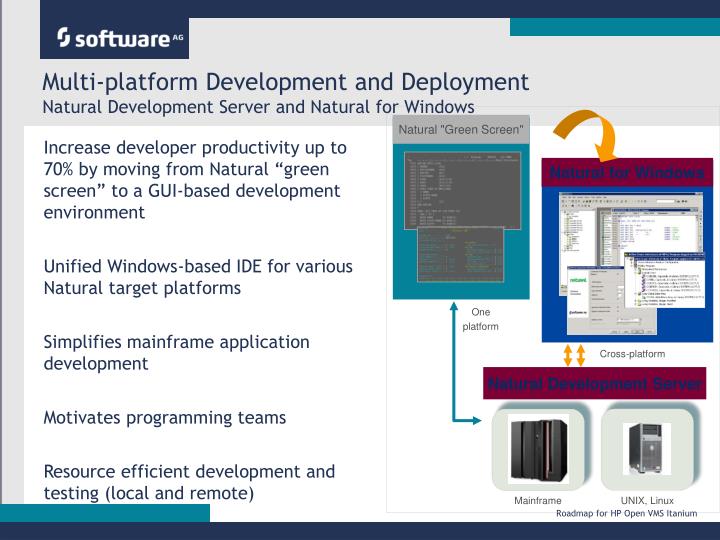Click the Cross-platform label
This screenshot has width=720, height=540.
632,354
